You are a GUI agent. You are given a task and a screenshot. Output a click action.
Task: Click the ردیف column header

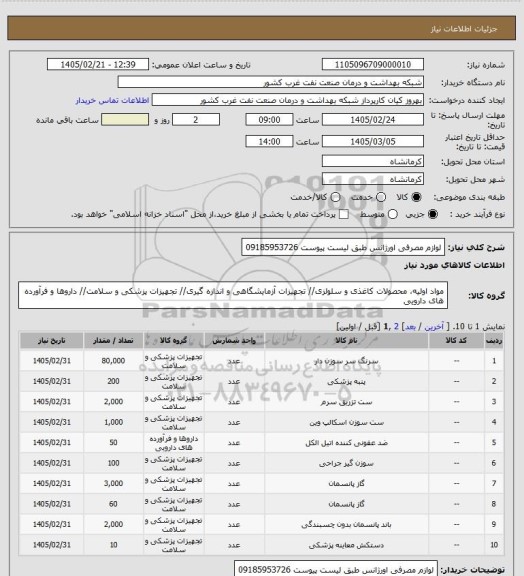(x=494, y=341)
